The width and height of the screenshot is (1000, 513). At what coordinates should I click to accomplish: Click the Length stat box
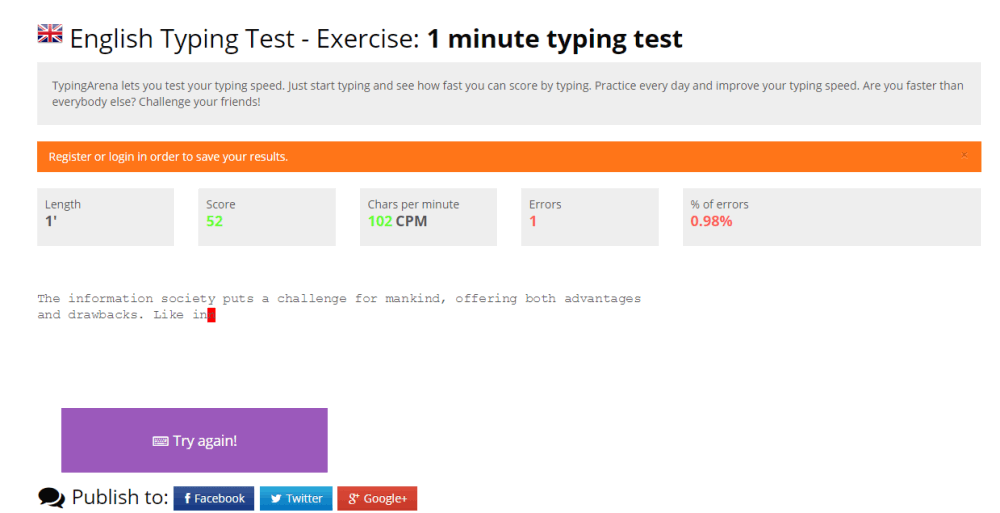coord(105,217)
